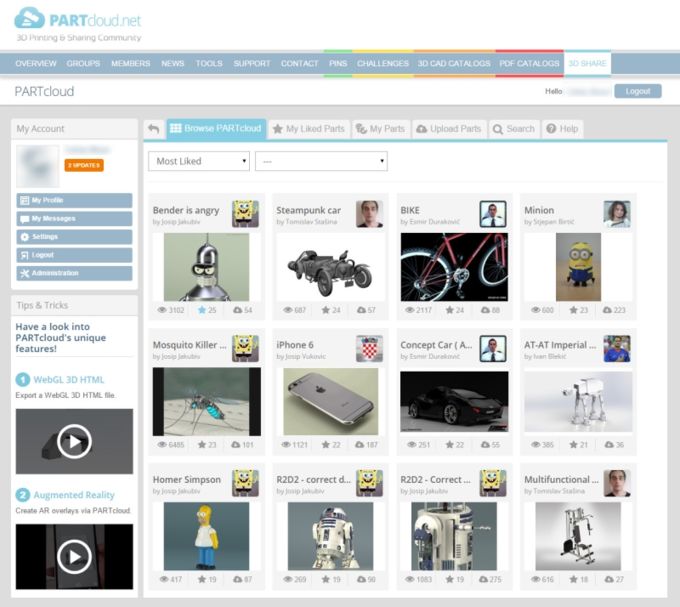Play the Augmented Reality video
The height and width of the screenshot is (607, 680).
coord(74,557)
